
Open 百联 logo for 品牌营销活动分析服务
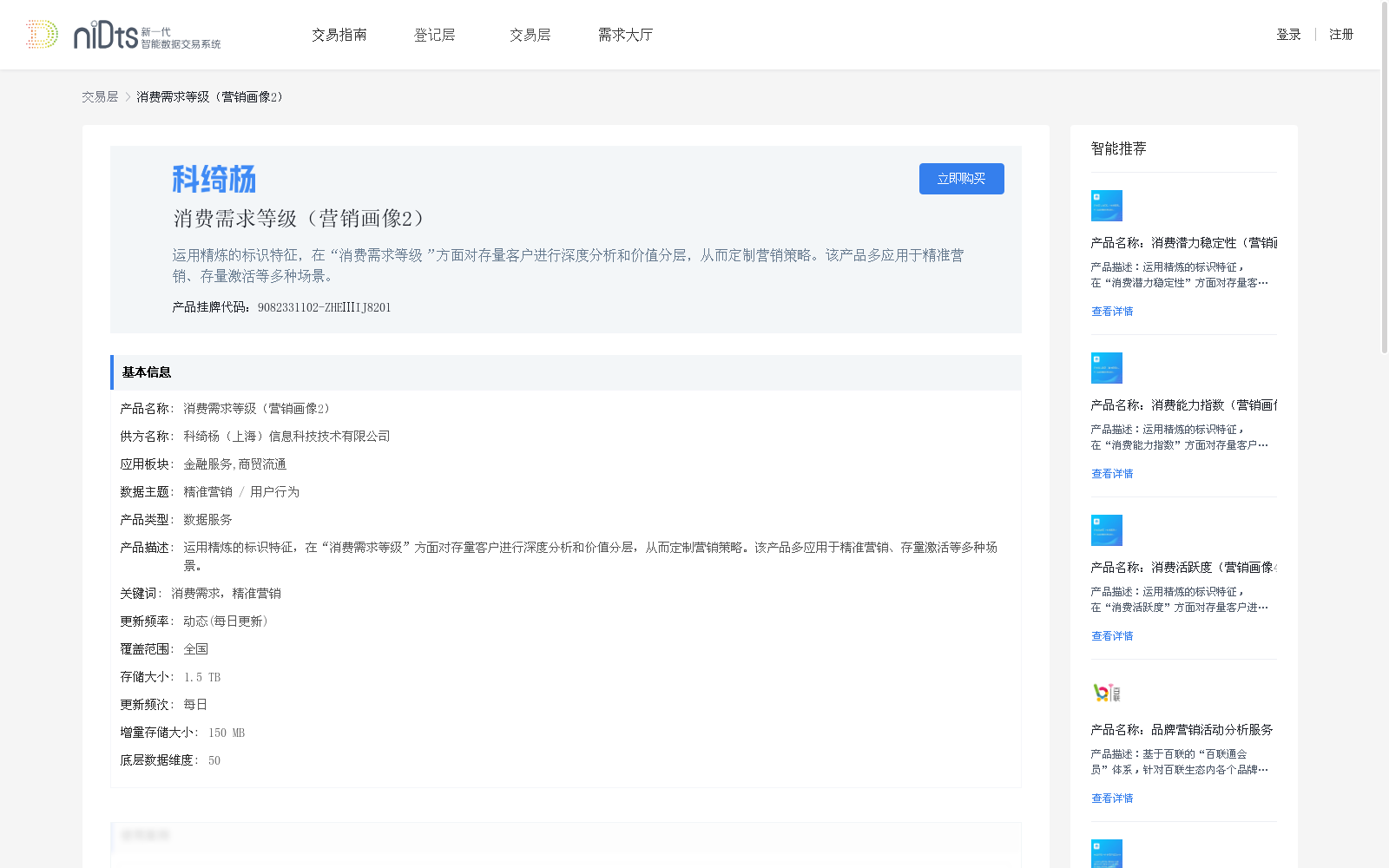1107,693
